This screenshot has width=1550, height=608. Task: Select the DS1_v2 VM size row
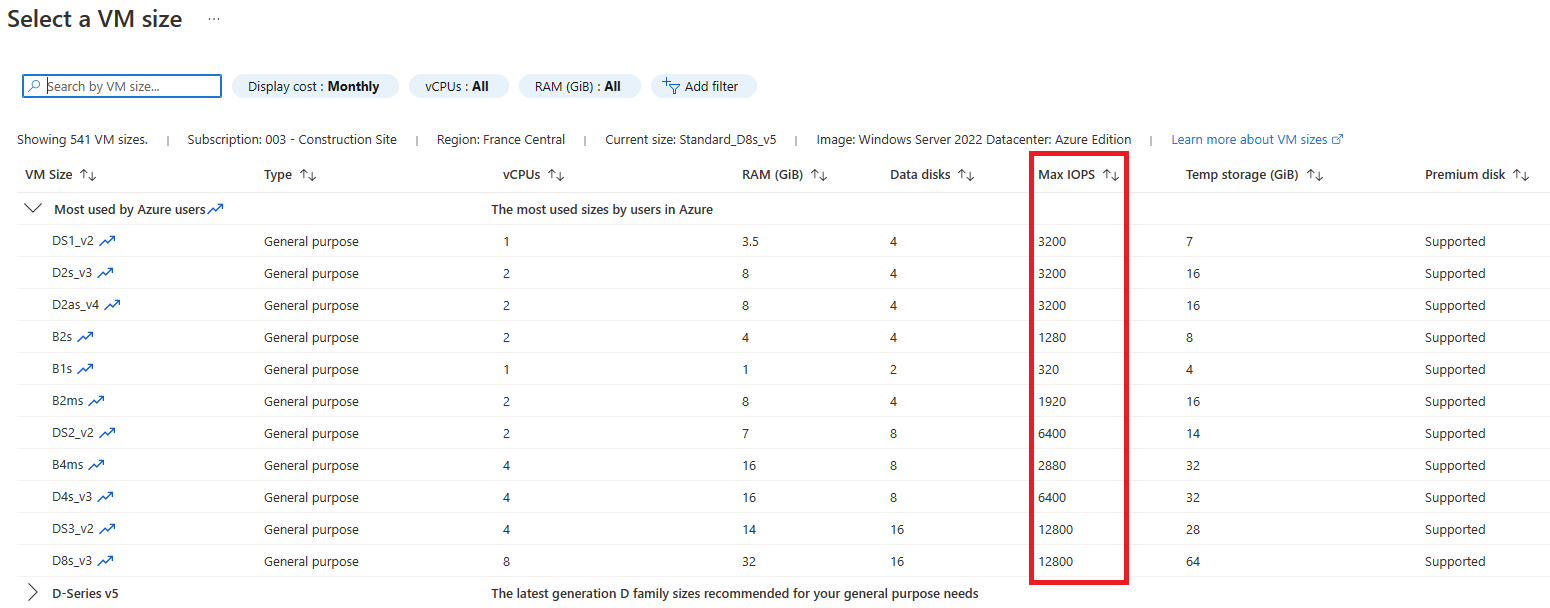[783, 241]
